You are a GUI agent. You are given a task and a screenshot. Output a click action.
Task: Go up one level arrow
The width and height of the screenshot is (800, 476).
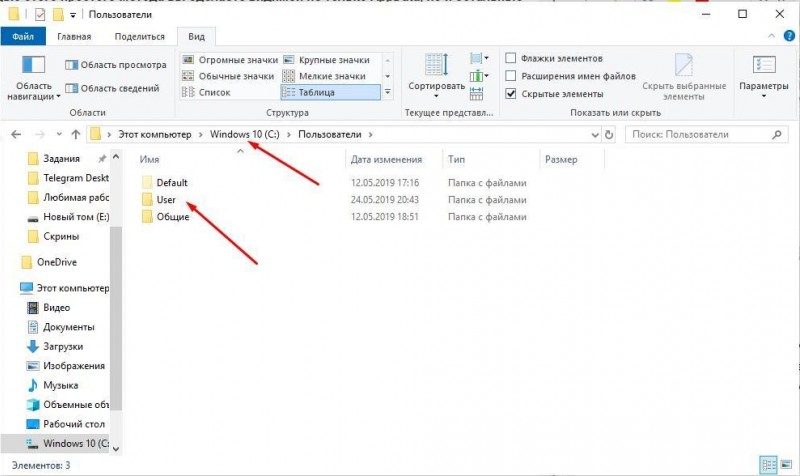point(76,134)
